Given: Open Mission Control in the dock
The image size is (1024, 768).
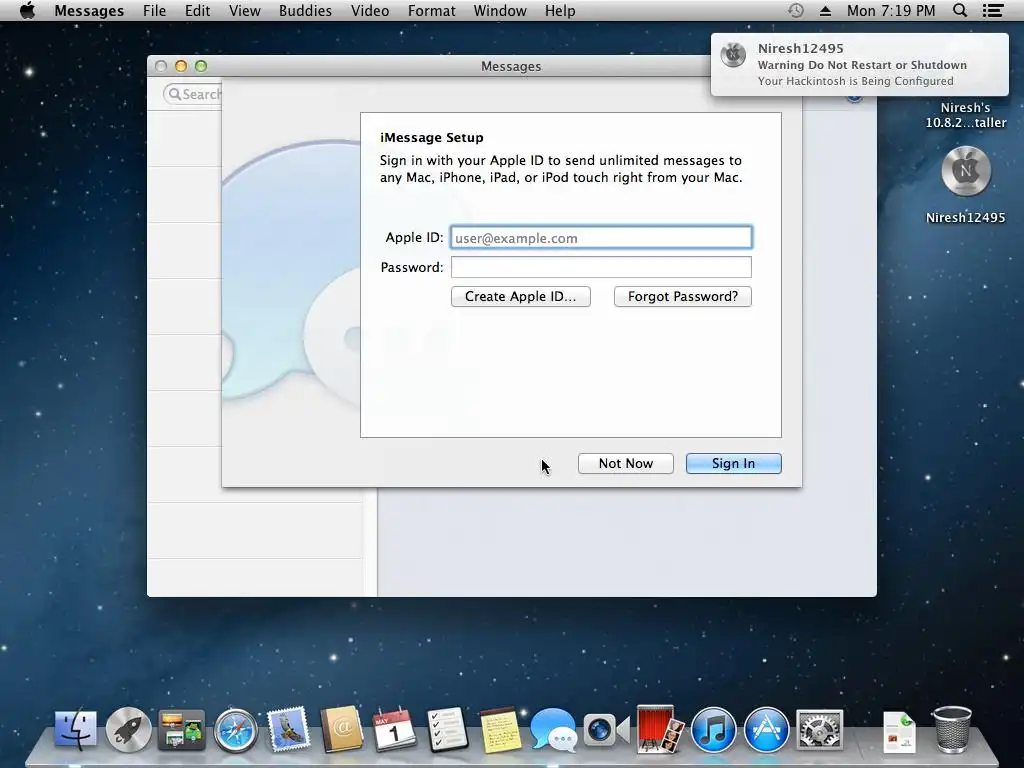Looking at the screenshot, I should tap(182, 730).
